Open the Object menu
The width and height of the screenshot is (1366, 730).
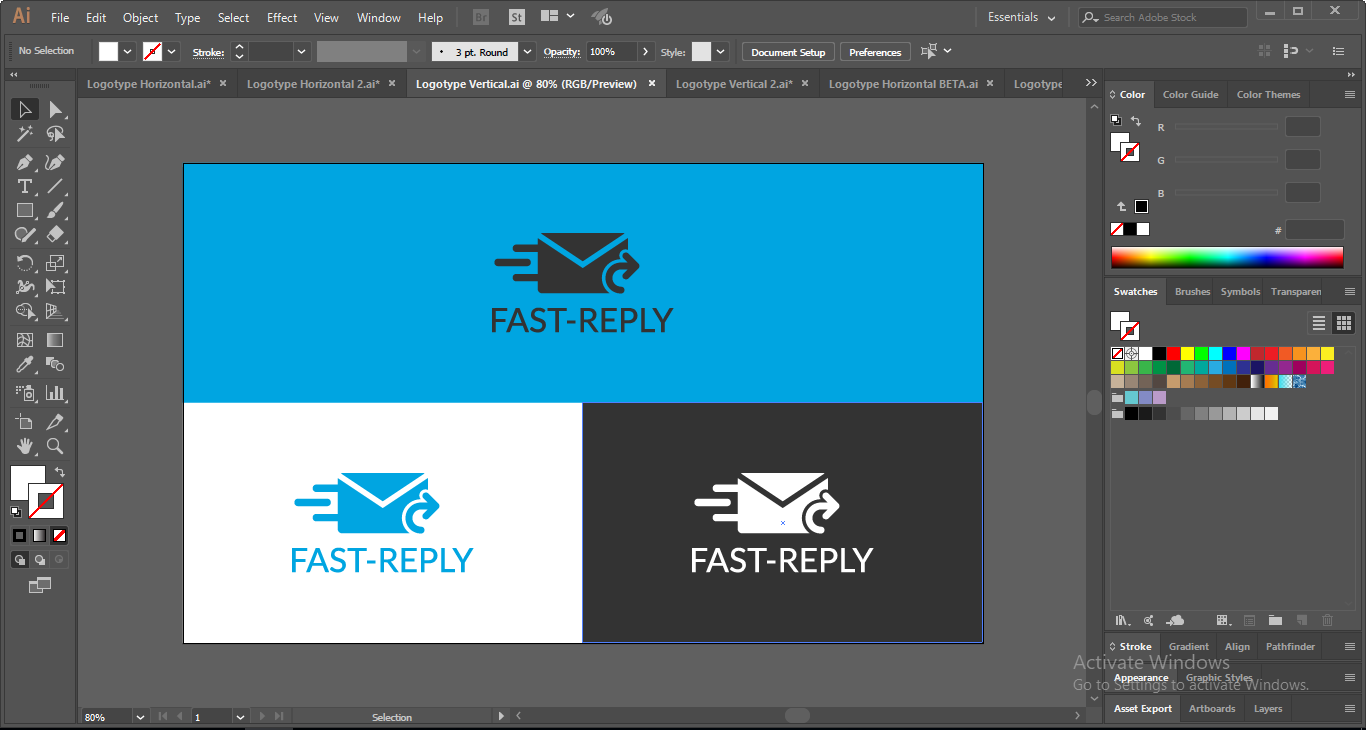pos(140,18)
